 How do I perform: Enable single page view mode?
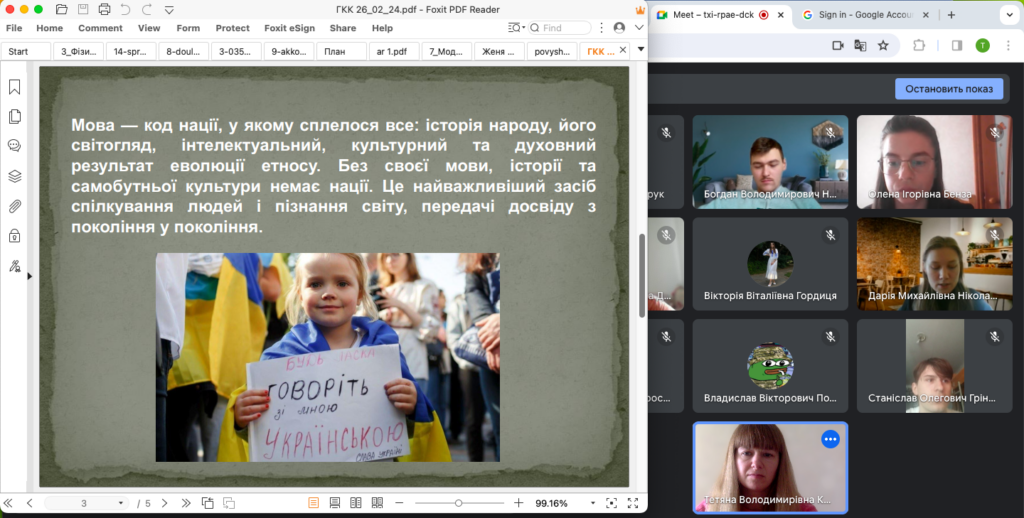click(313, 502)
